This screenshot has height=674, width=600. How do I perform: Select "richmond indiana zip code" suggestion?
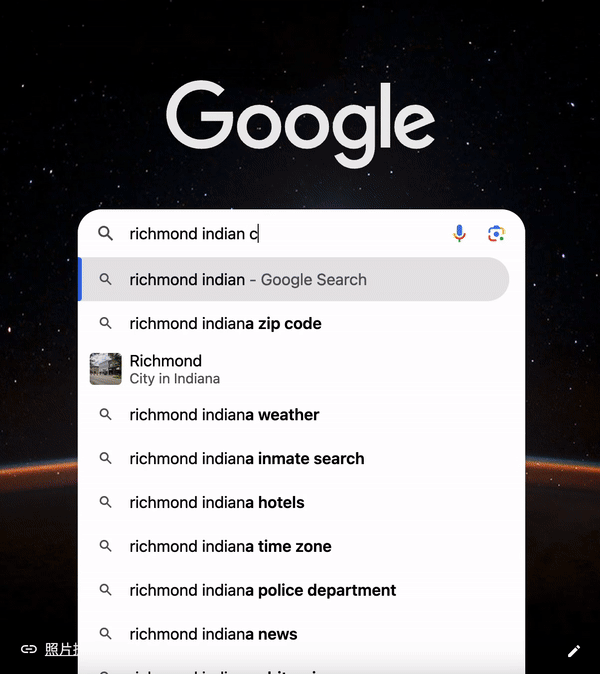(x=225, y=323)
